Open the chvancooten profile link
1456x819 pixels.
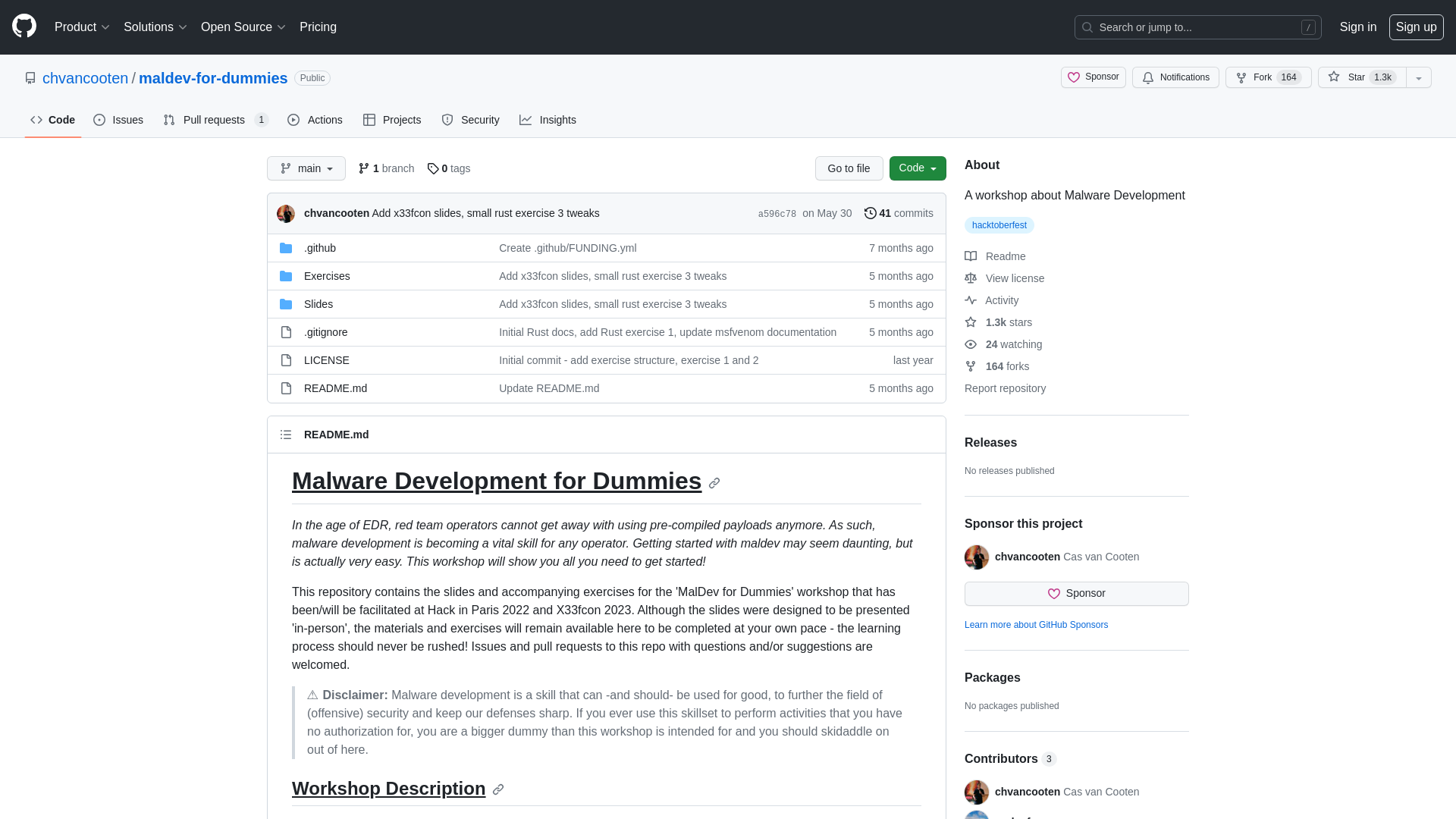(x=85, y=78)
